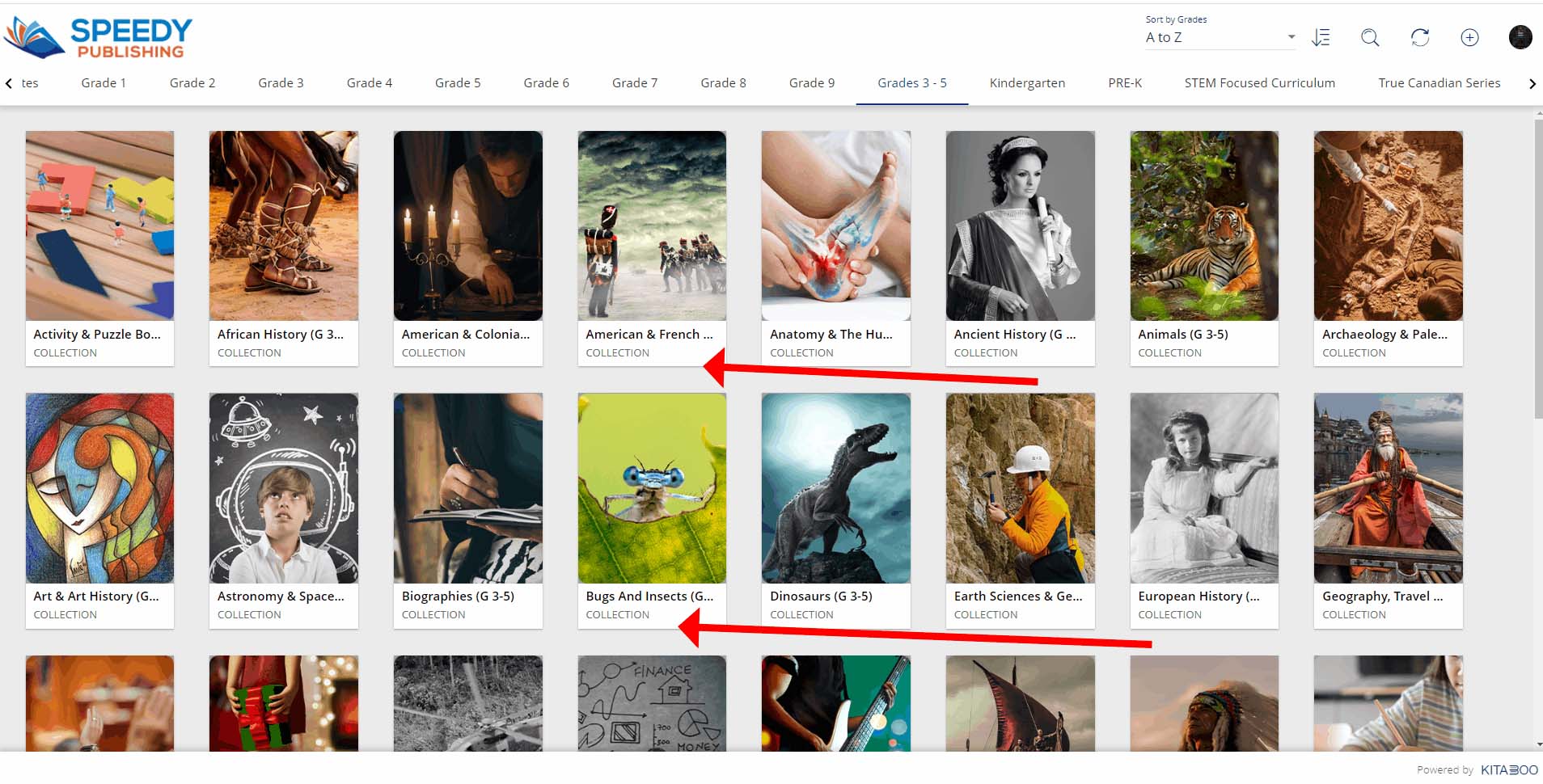Open Activity & Puzzle Books collection cover
The height and width of the screenshot is (784, 1543).
coord(99,226)
